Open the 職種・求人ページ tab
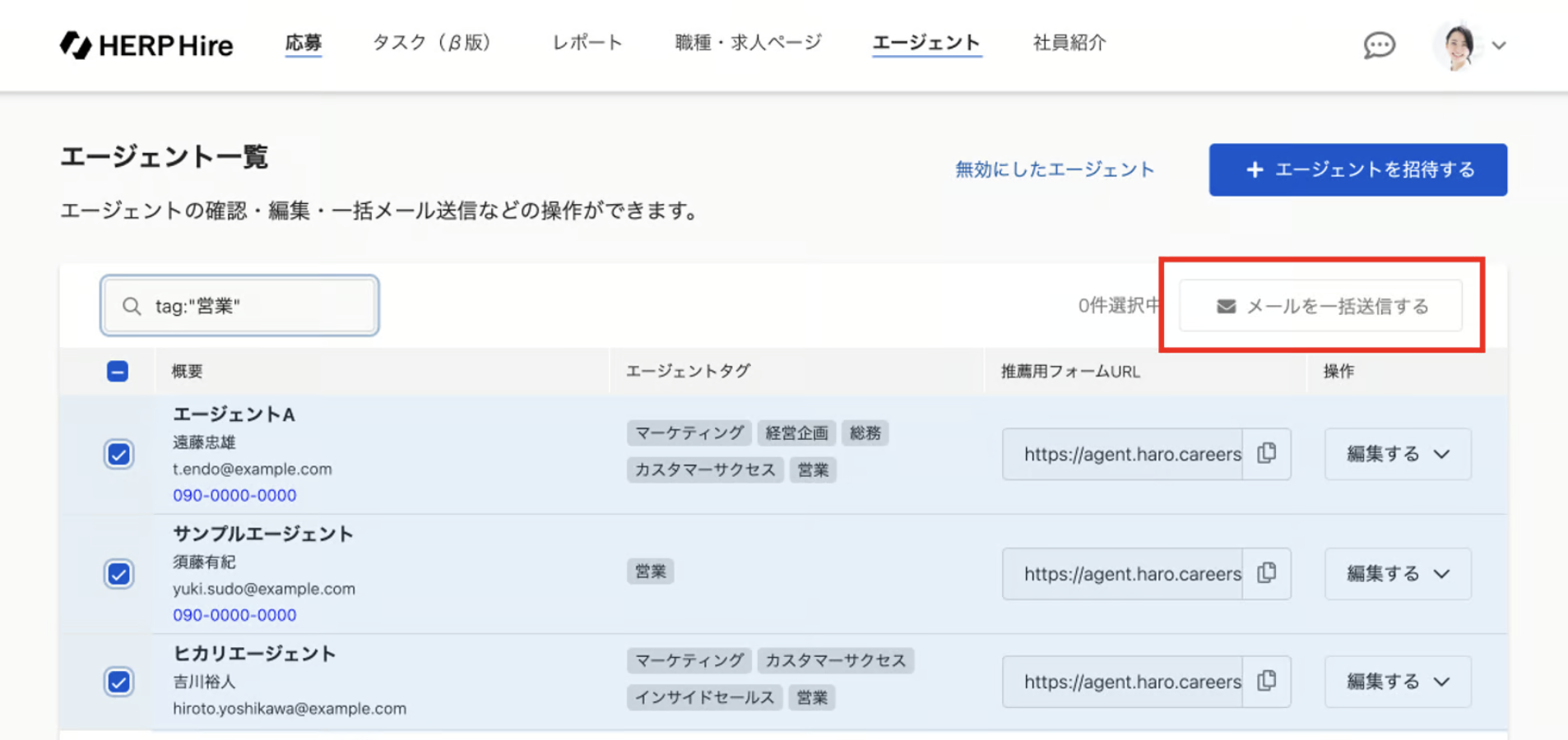Image resolution: width=1568 pixels, height=740 pixels. point(748,43)
